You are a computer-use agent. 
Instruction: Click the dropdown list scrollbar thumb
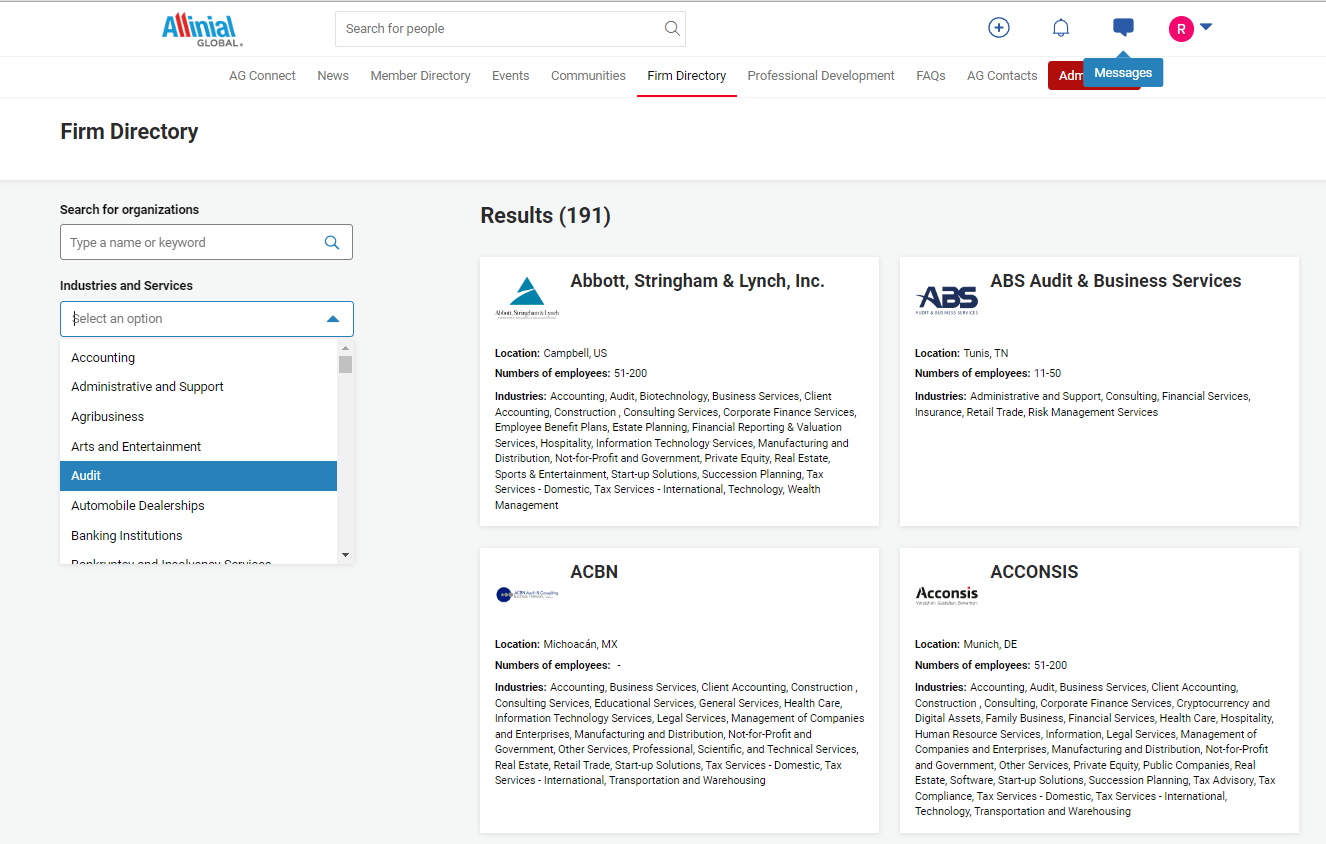345,364
